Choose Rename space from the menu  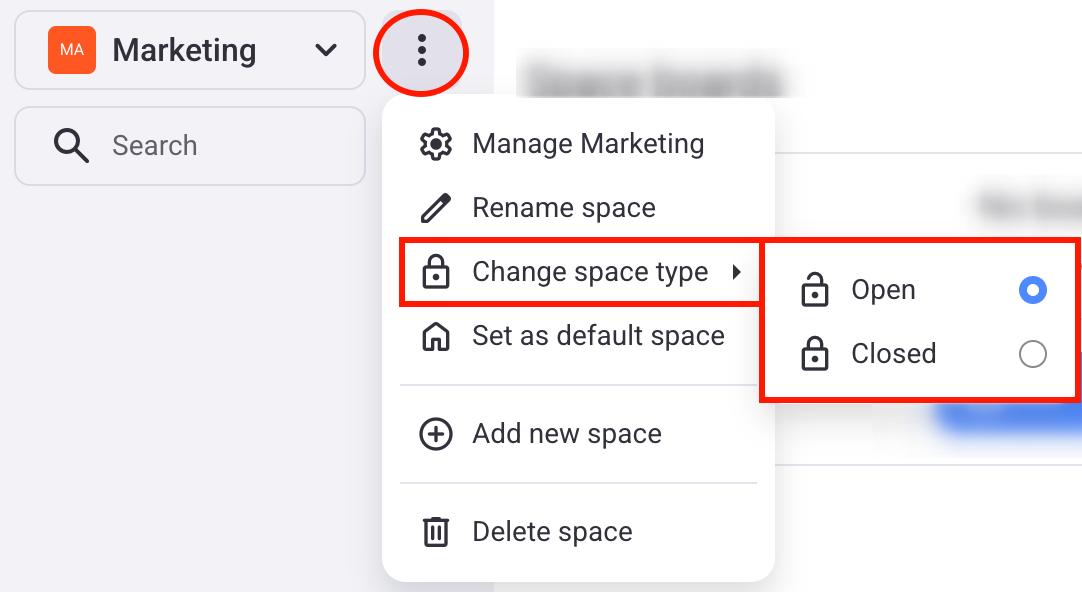point(564,208)
